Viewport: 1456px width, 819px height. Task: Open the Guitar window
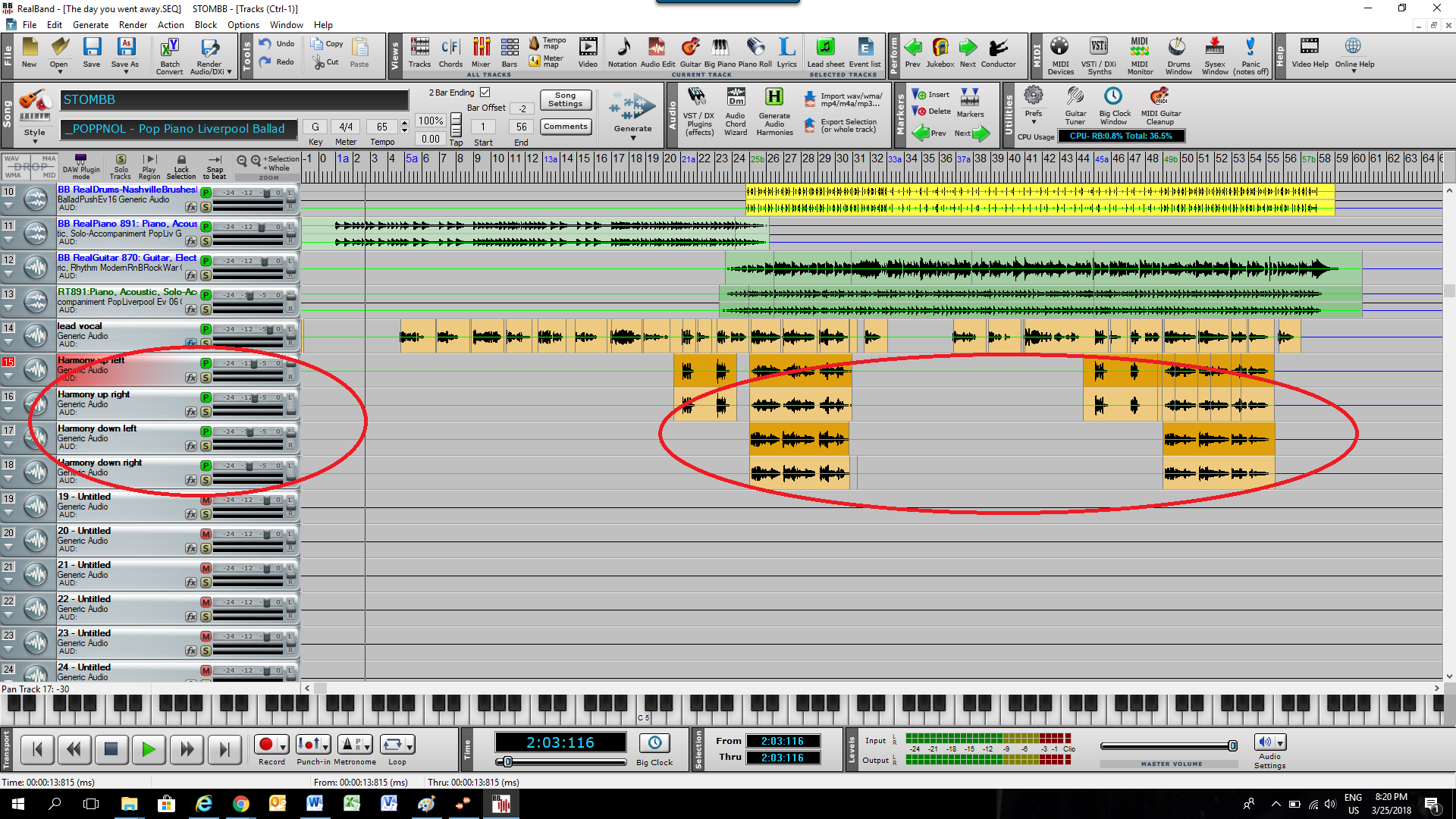click(x=690, y=53)
